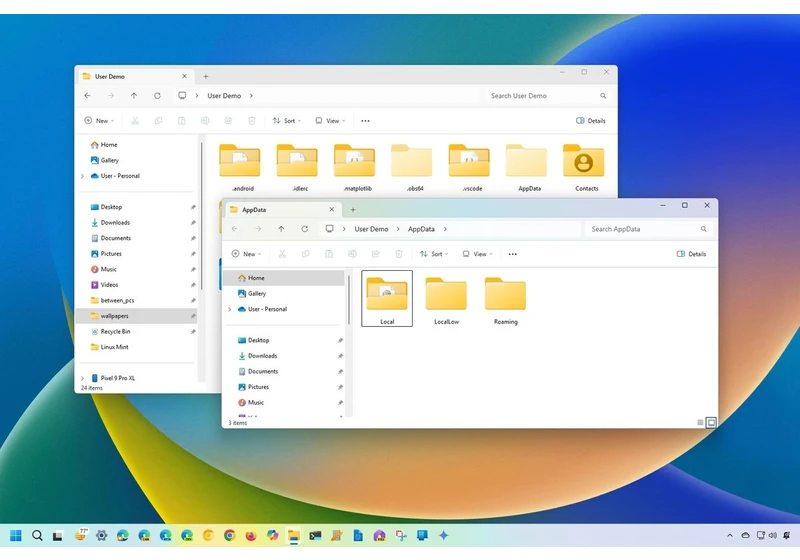
Task: Click Paste icon in AppData window toolbar
Action: click(x=329, y=254)
